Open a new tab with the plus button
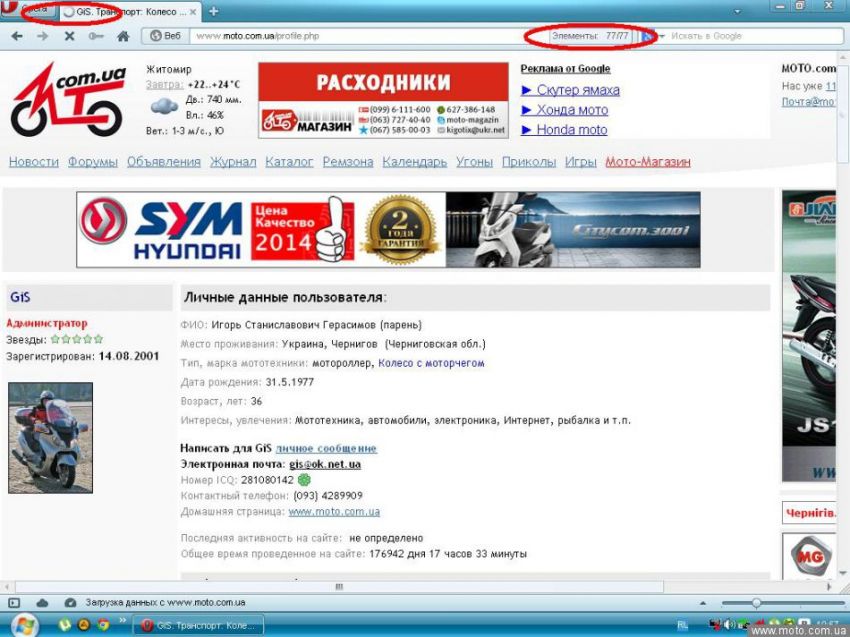The image size is (850, 637). (213, 11)
